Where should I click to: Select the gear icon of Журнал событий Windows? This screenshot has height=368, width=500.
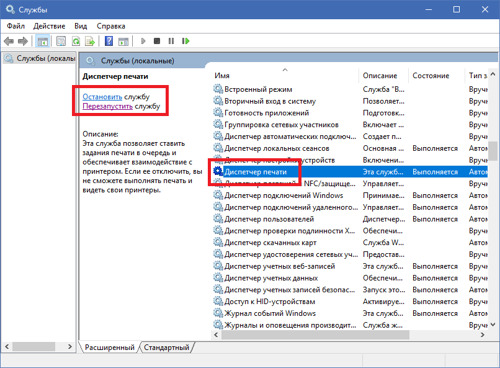[218, 313]
